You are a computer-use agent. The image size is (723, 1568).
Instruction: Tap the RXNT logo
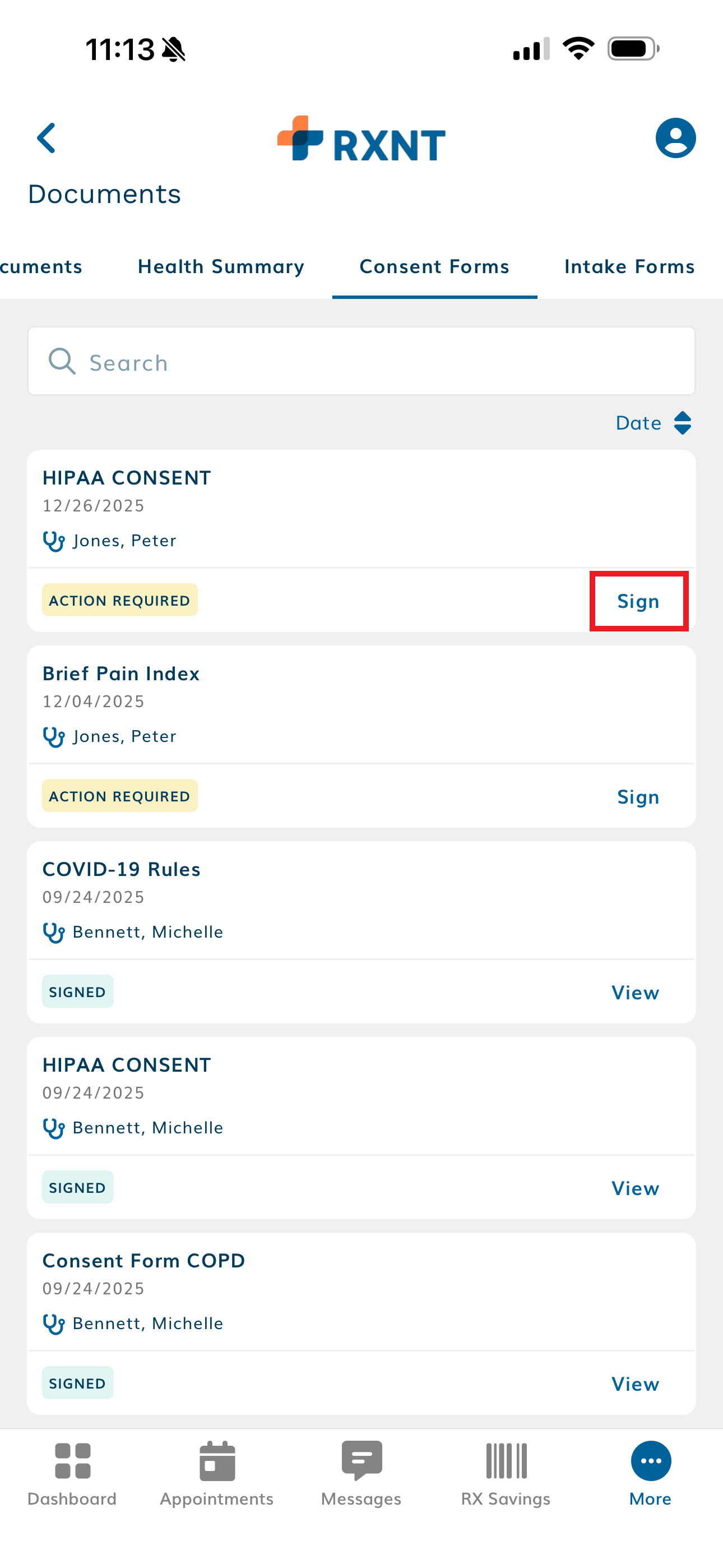pos(361,140)
